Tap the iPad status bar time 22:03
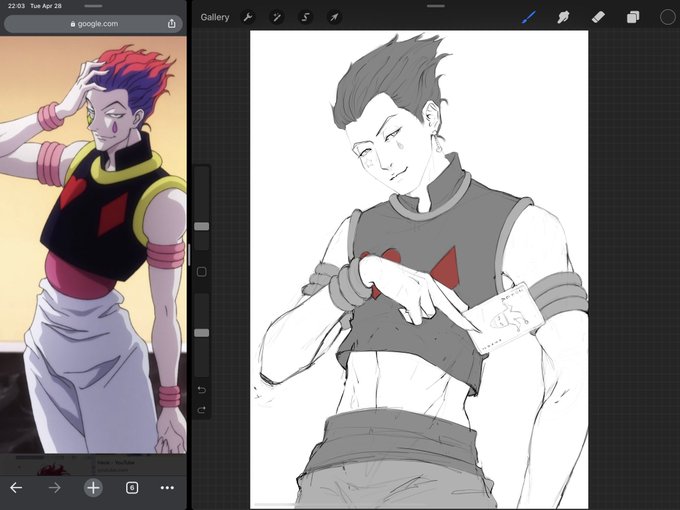This screenshot has height=510, width=680. point(16,6)
